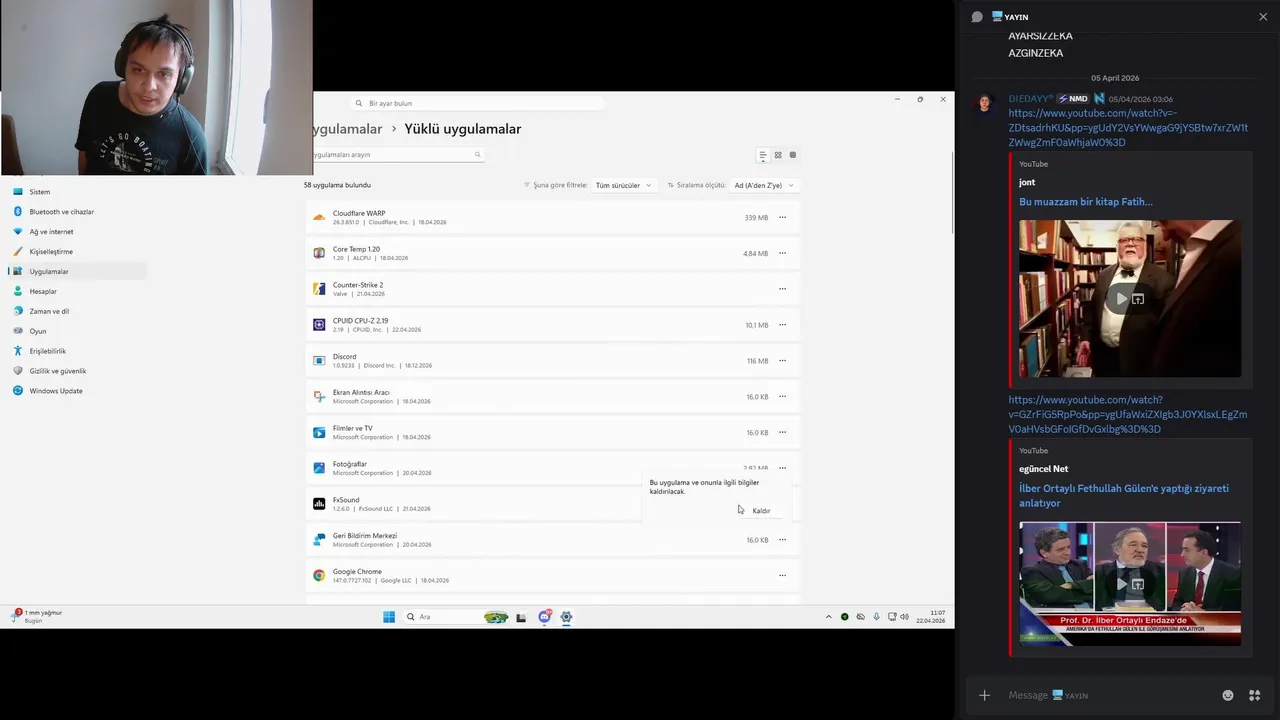Click the Counter-Strike 2 app icon

319,289
